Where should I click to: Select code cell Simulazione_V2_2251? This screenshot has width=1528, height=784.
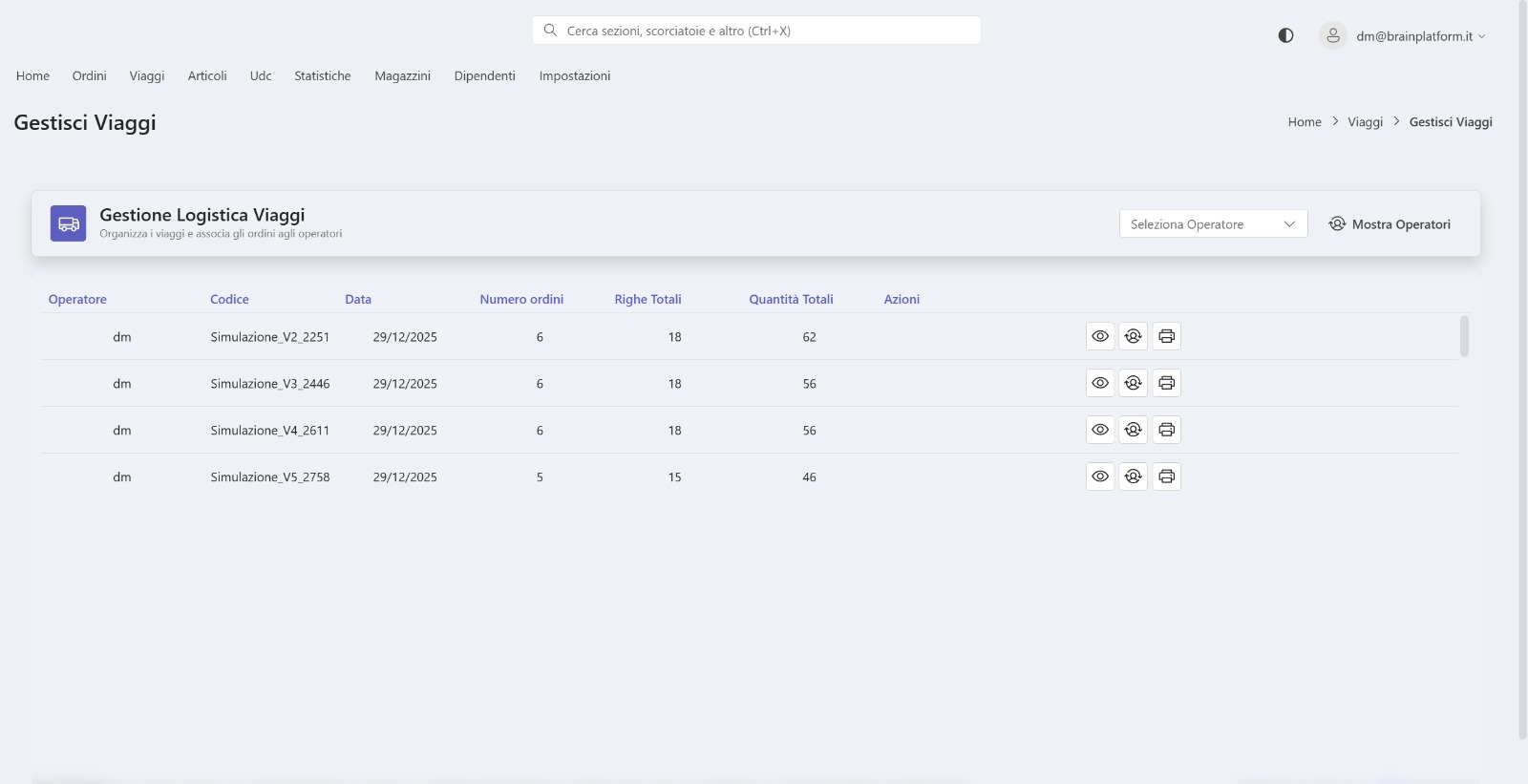pyautogui.click(x=270, y=337)
